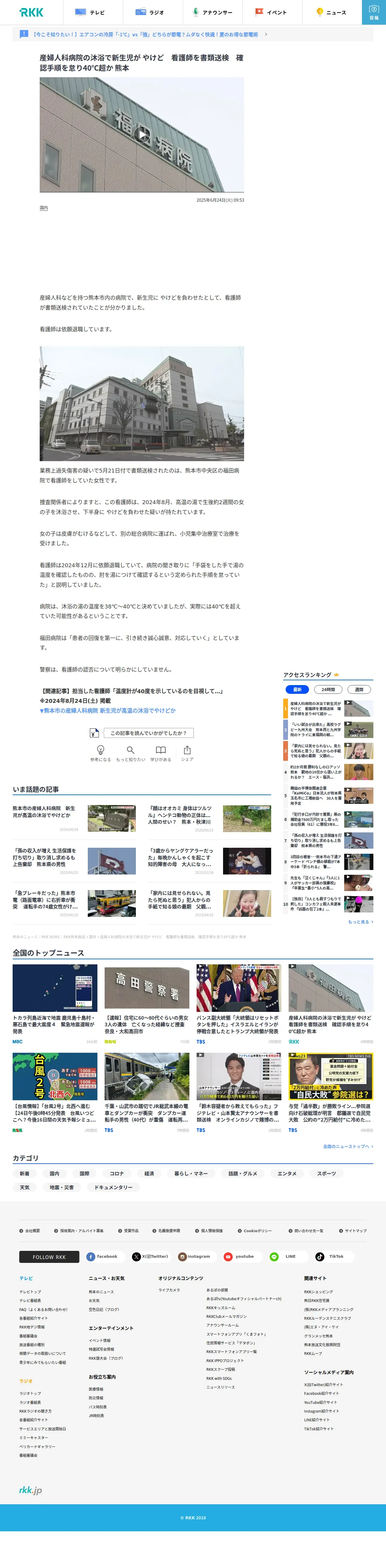Select the 24時間 ranking tab

328,690
